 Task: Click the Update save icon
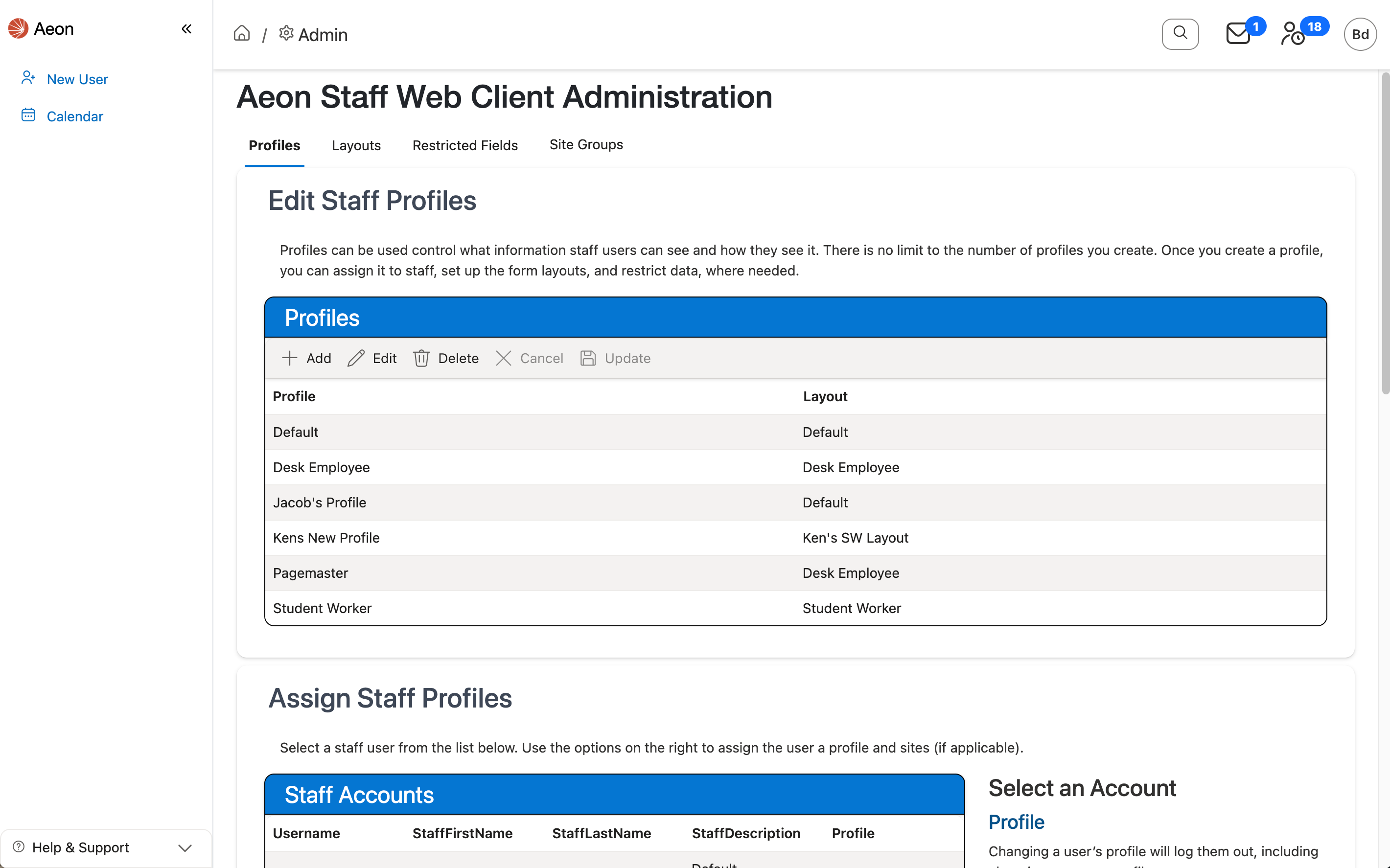[x=588, y=358]
